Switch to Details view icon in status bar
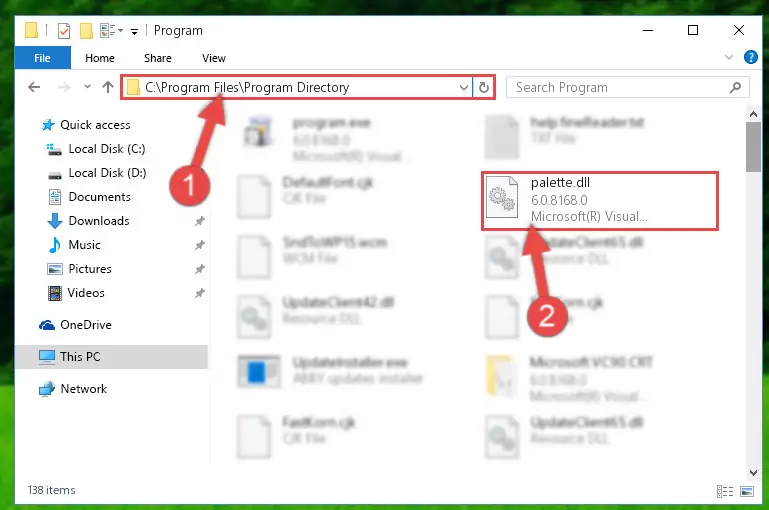The width and height of the screenshot is (769, 510). pyautogui.click(x=724, y=491)
